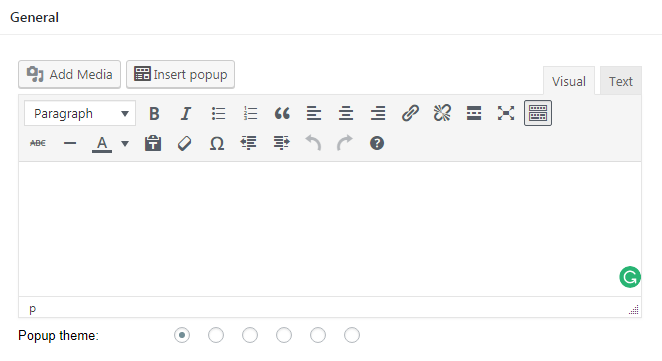
Task: Click the Insert popup button
Action: click(180, 74)
